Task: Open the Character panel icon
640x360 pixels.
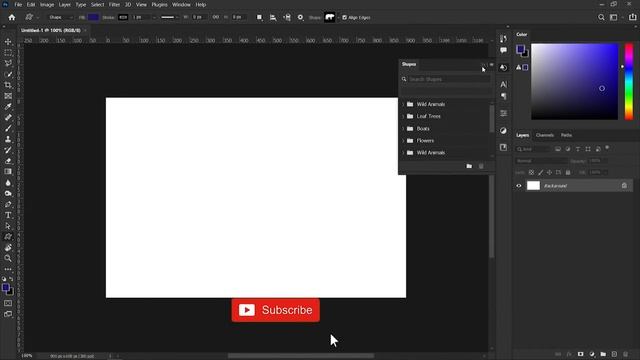Action: (x=503, y=84)
